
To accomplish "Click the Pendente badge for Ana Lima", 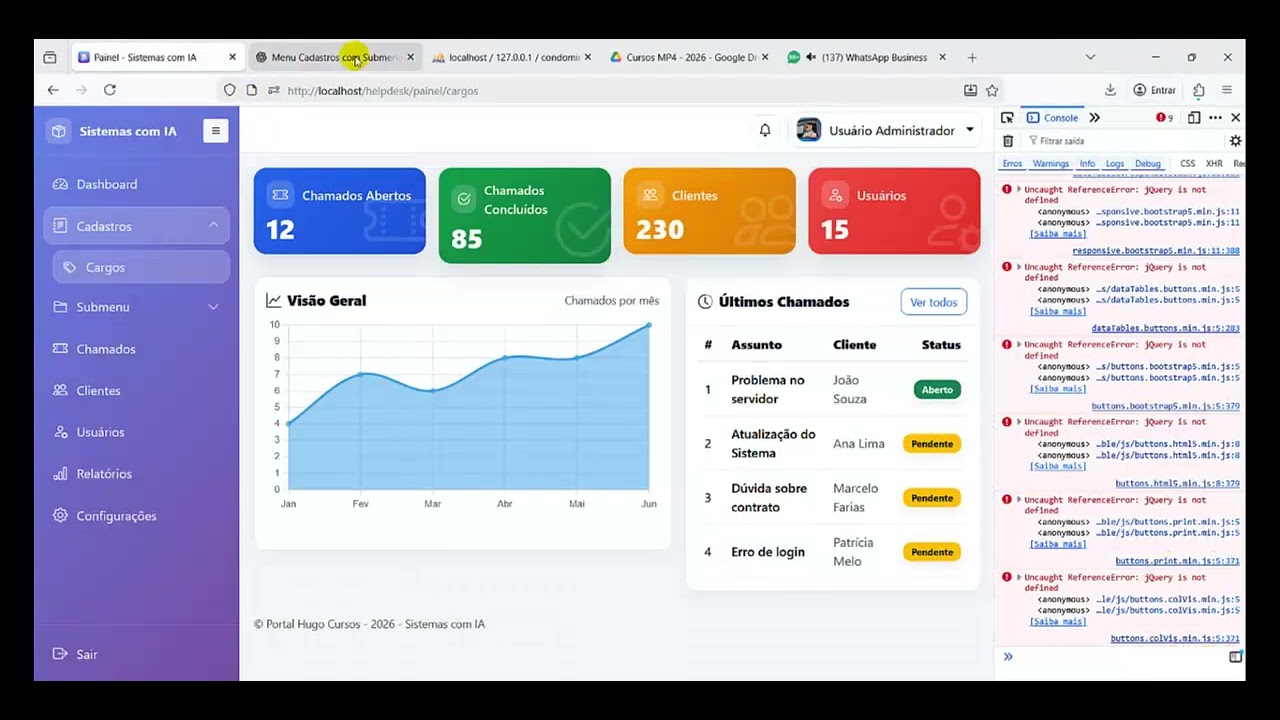I will click(932, 444).
